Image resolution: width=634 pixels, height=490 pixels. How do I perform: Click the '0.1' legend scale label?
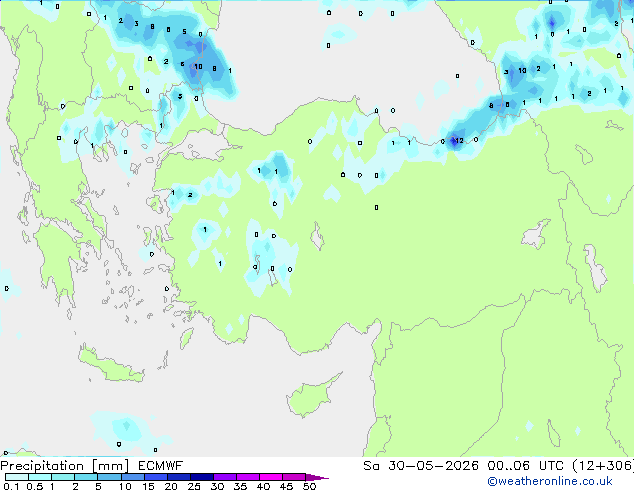coord(11,486)
